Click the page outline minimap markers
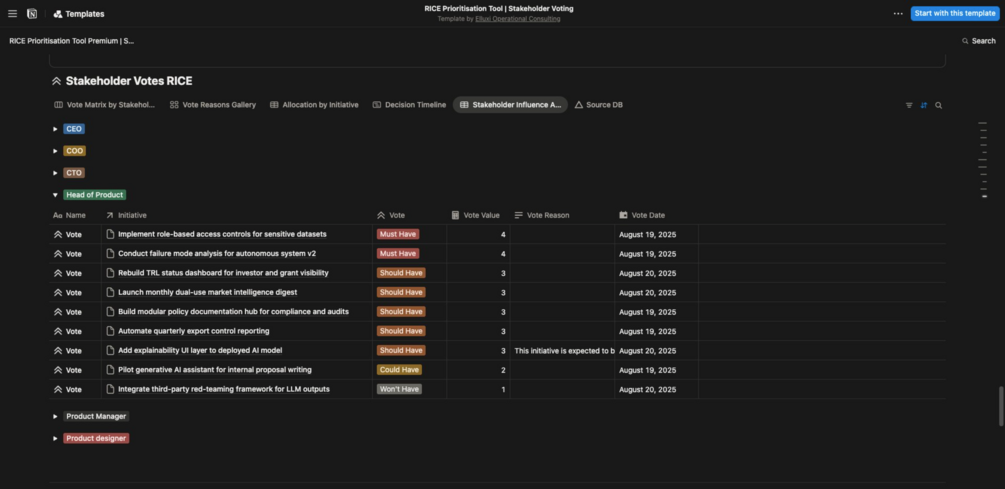 click(x=983, y=160)
